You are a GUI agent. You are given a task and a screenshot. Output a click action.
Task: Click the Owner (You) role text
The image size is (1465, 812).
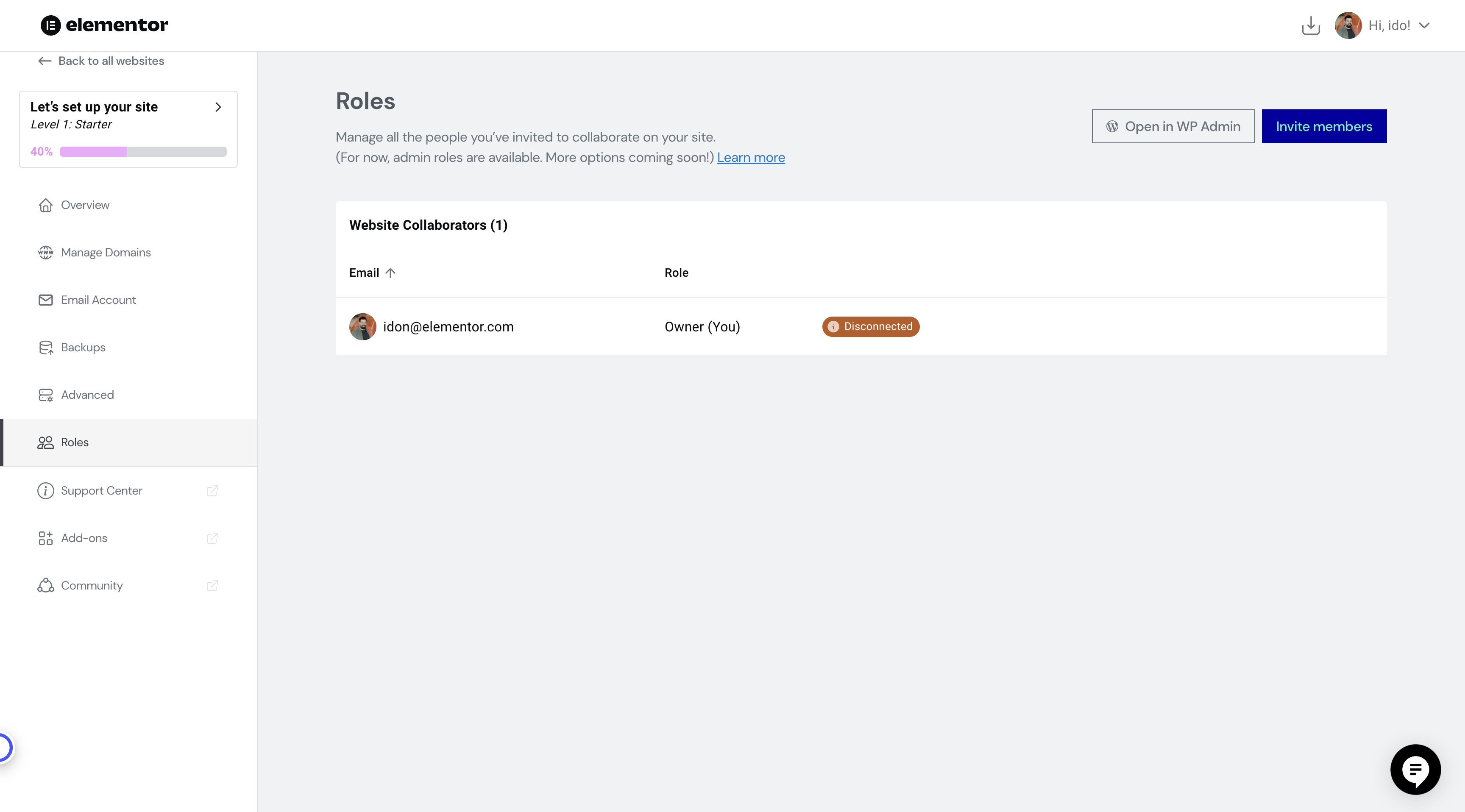(702, 326)
